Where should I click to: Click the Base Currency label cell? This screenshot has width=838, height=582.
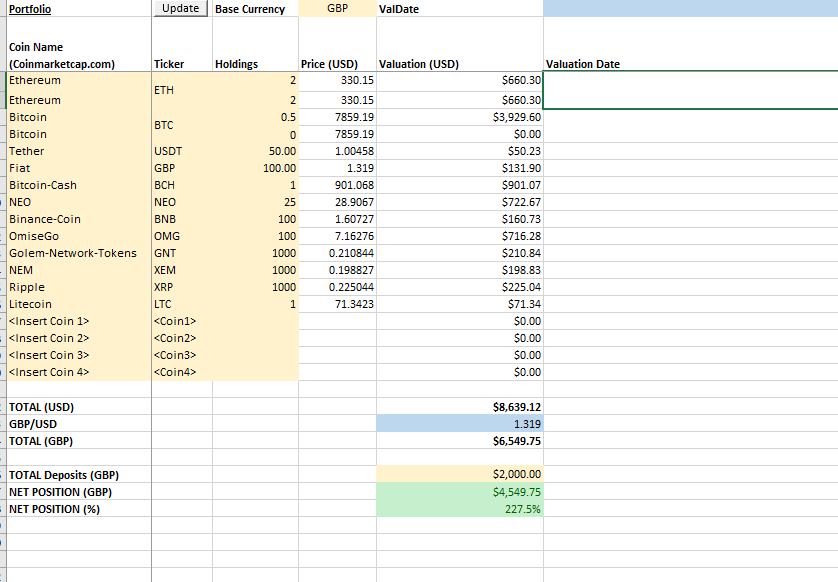click(255, 9)
